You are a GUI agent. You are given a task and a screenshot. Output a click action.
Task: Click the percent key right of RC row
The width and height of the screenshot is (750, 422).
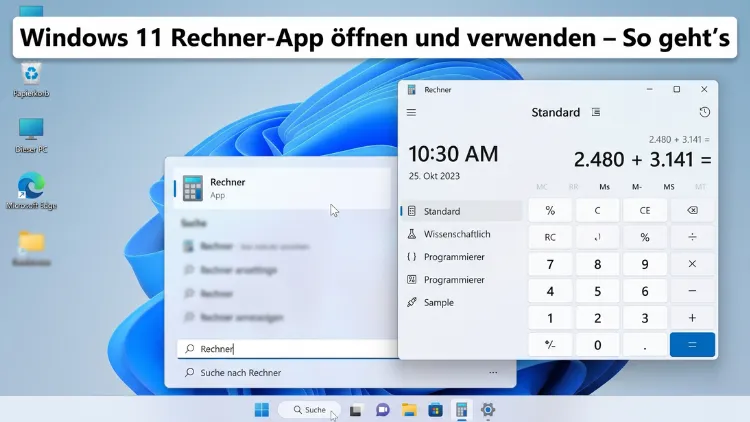[x=645, y=237]
